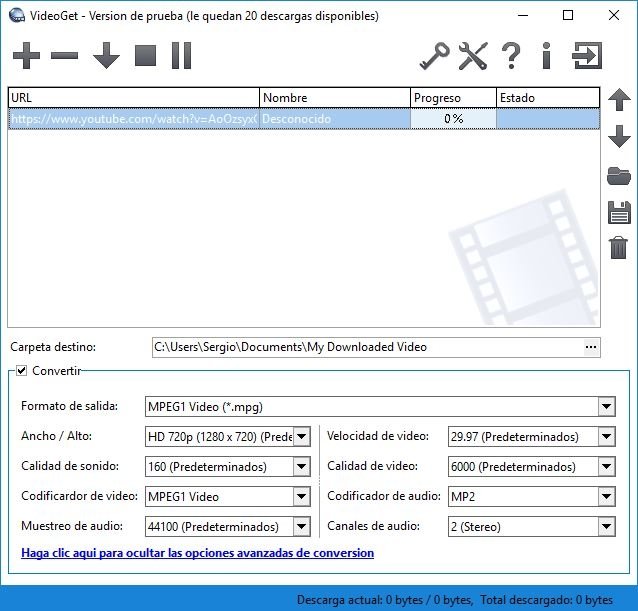Move item up with the side arrow icon
Screen dimensions: 638x611
[x=619, y=100]
